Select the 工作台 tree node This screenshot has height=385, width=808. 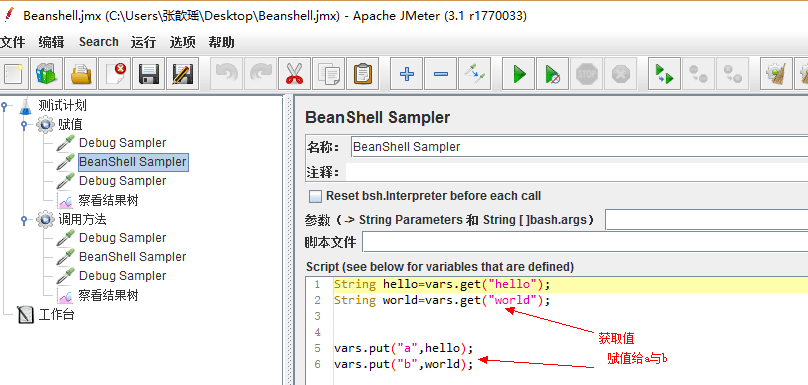(56, 314)
